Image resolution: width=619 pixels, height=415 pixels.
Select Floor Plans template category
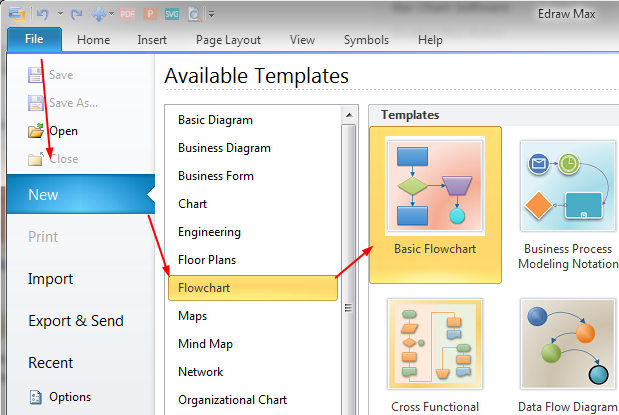coord(207,260)
